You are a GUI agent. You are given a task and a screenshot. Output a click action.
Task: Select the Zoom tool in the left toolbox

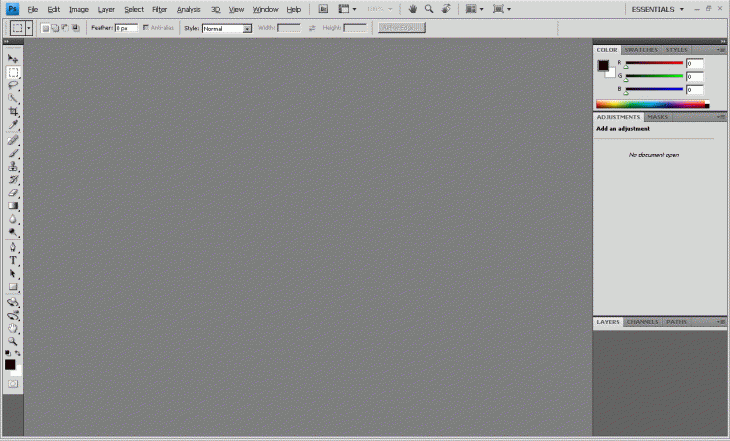coord(13,341)
